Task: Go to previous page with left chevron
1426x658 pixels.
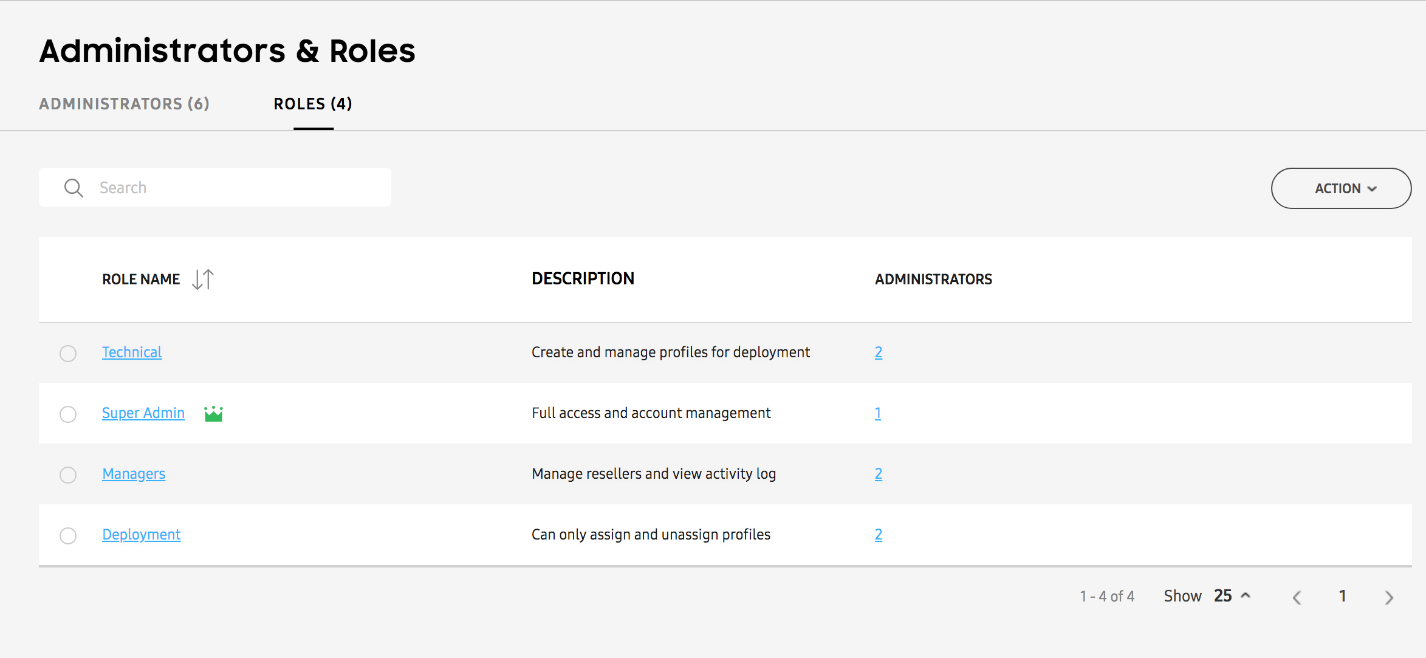Action: click(x=1297, y=597)
